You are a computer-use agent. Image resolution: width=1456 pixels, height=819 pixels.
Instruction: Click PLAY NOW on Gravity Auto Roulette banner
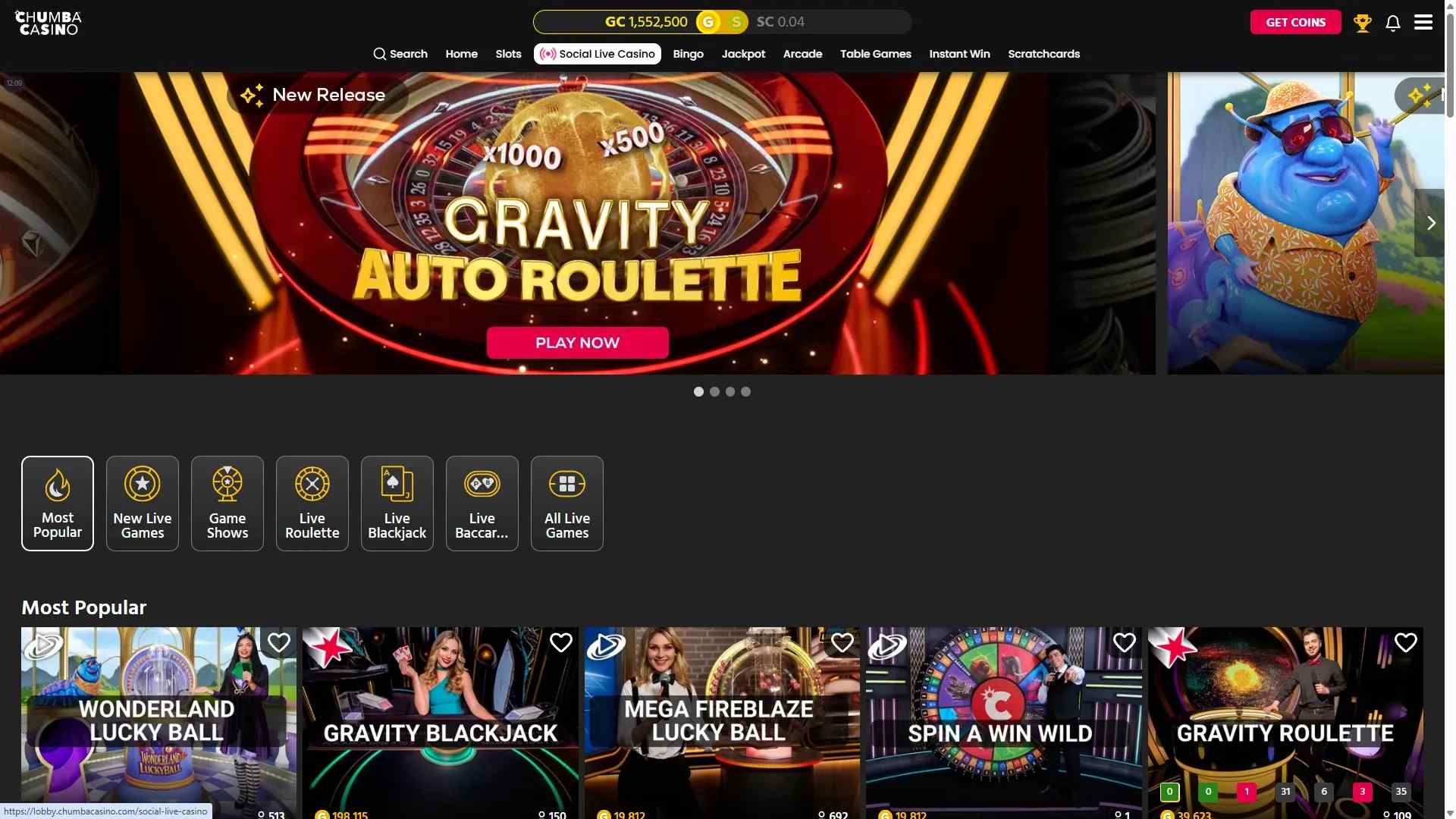577,343
